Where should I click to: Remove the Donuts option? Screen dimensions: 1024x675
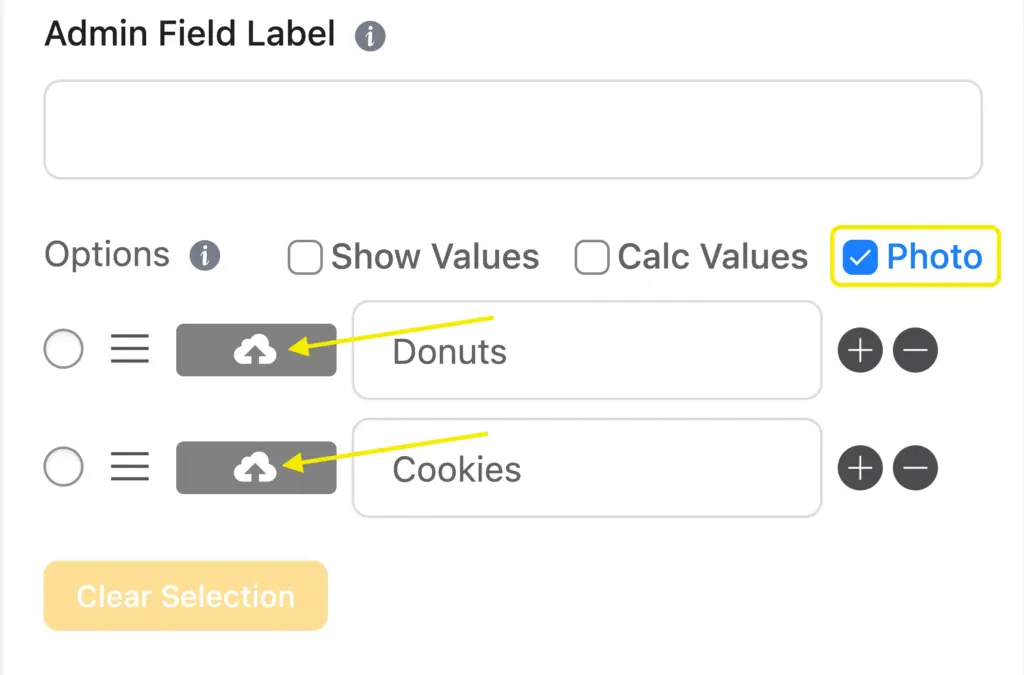(915, 350)
